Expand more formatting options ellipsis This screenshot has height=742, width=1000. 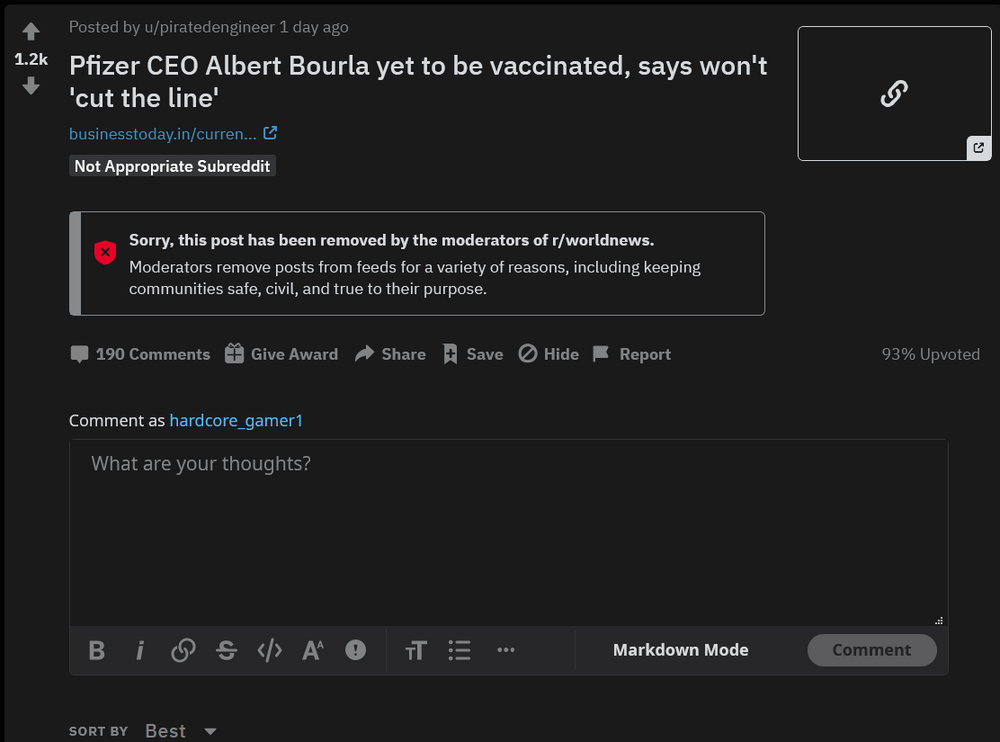click(506, 650)
